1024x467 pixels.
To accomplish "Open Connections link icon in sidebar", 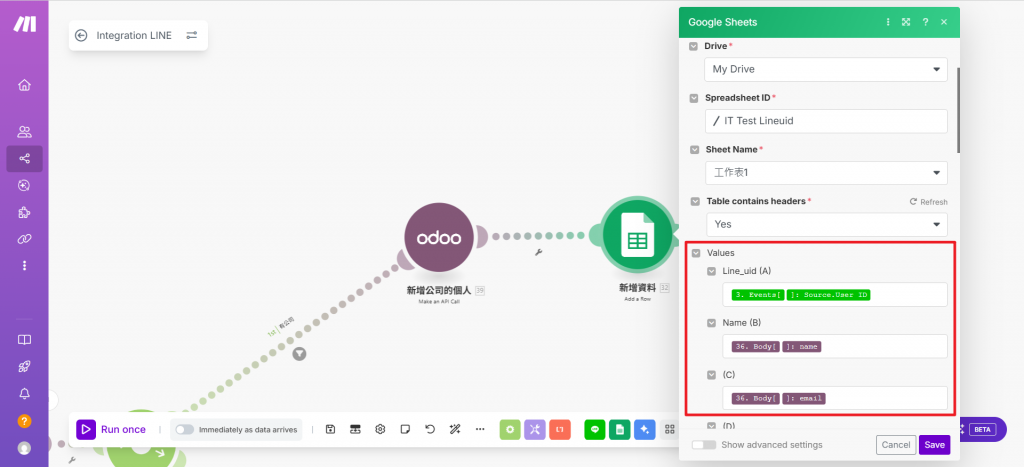I will pyautogui.click(x=24, y=239).
